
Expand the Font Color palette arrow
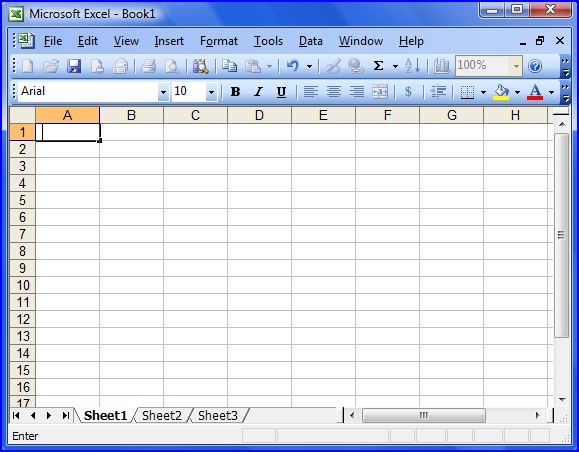pyautogui.click(x=551, y=92)
